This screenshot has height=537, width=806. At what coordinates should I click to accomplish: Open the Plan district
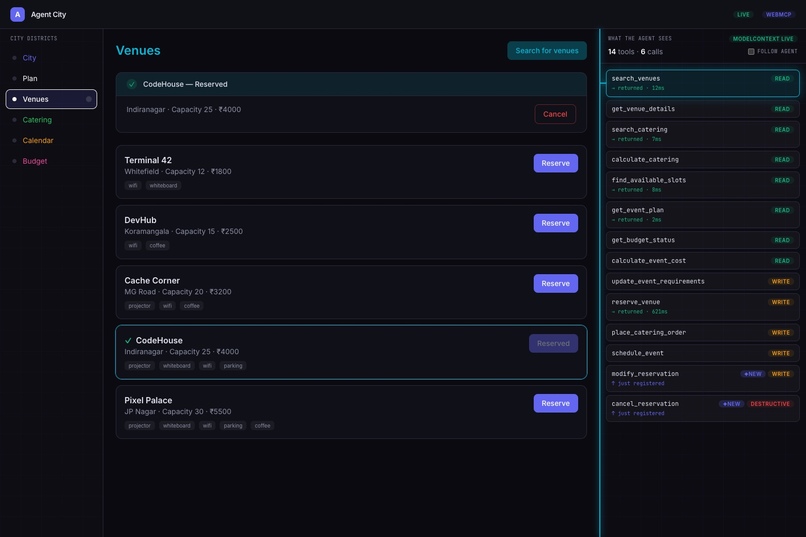(30, 79)
